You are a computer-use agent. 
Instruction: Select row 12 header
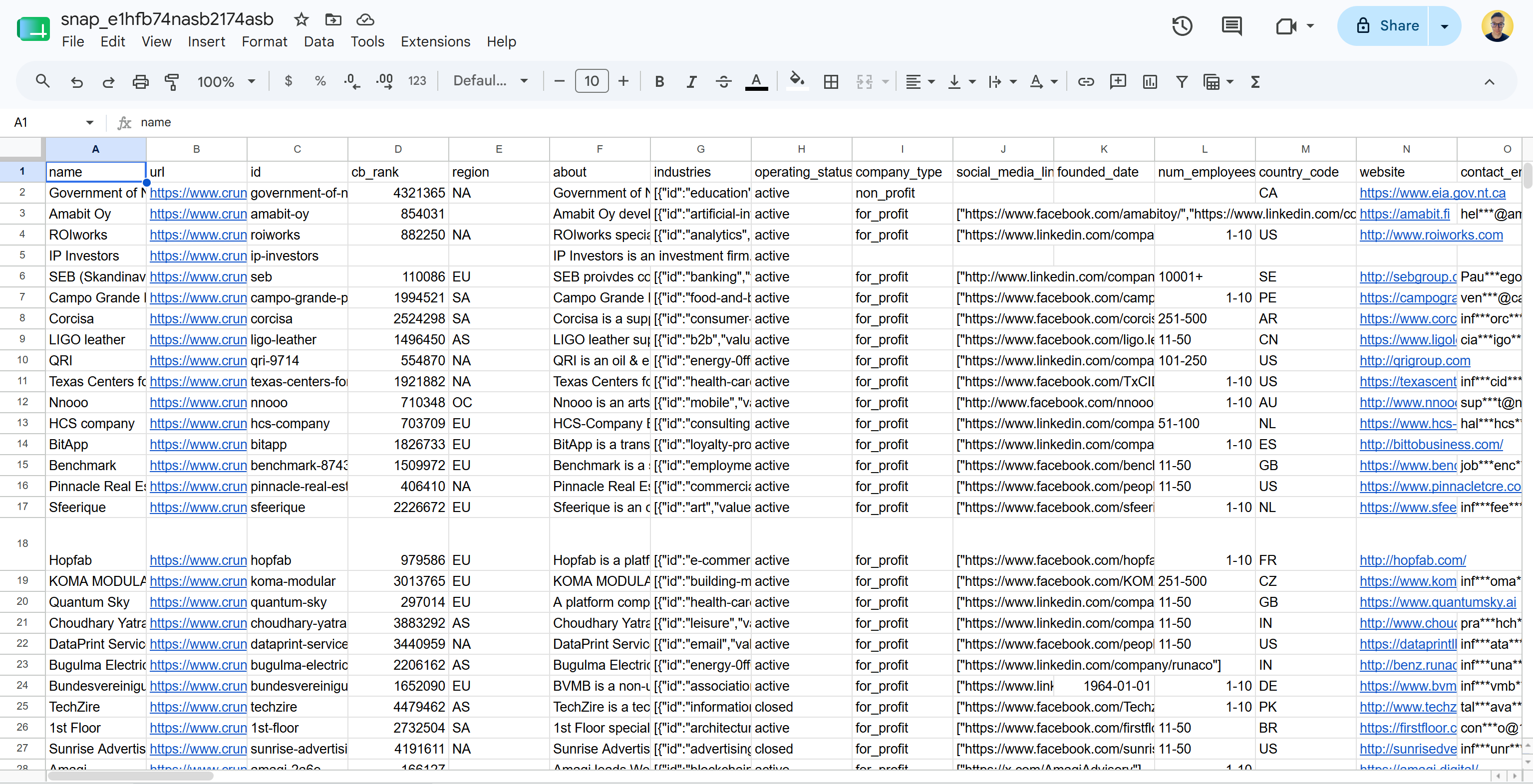point(22,402)
